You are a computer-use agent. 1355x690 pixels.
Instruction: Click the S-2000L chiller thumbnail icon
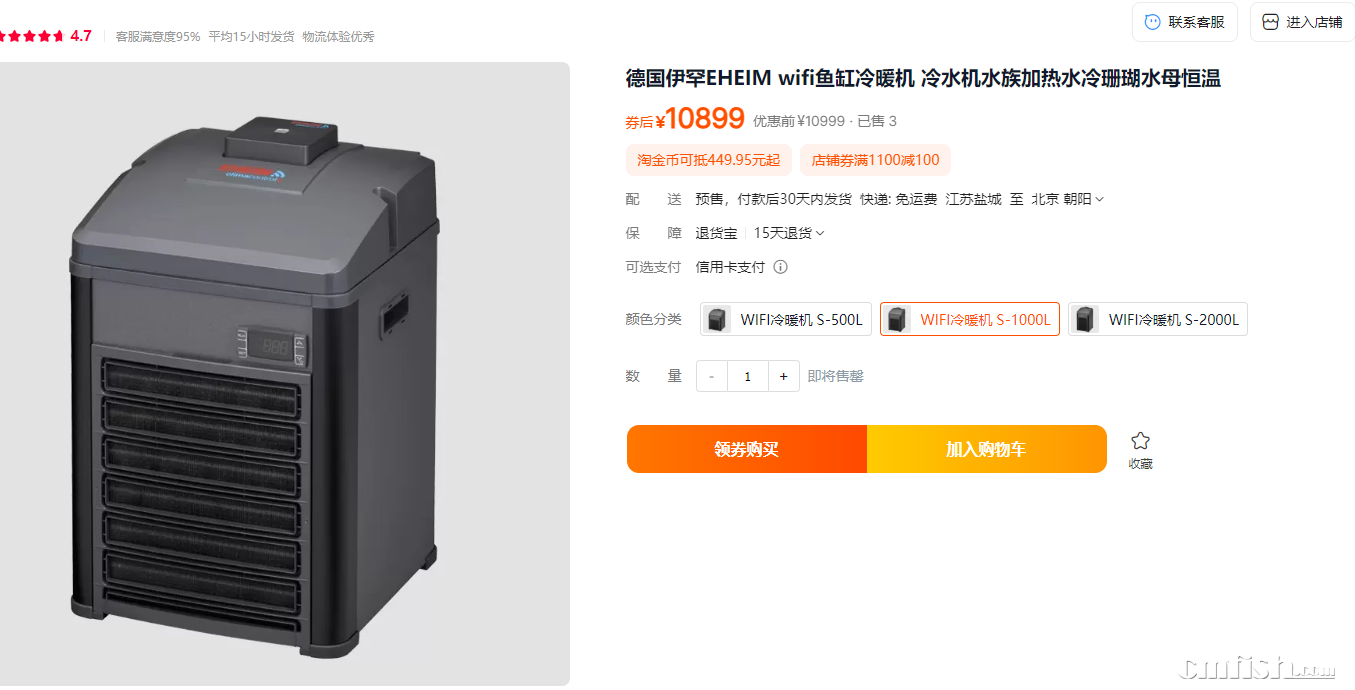[x=1086, y=320]
